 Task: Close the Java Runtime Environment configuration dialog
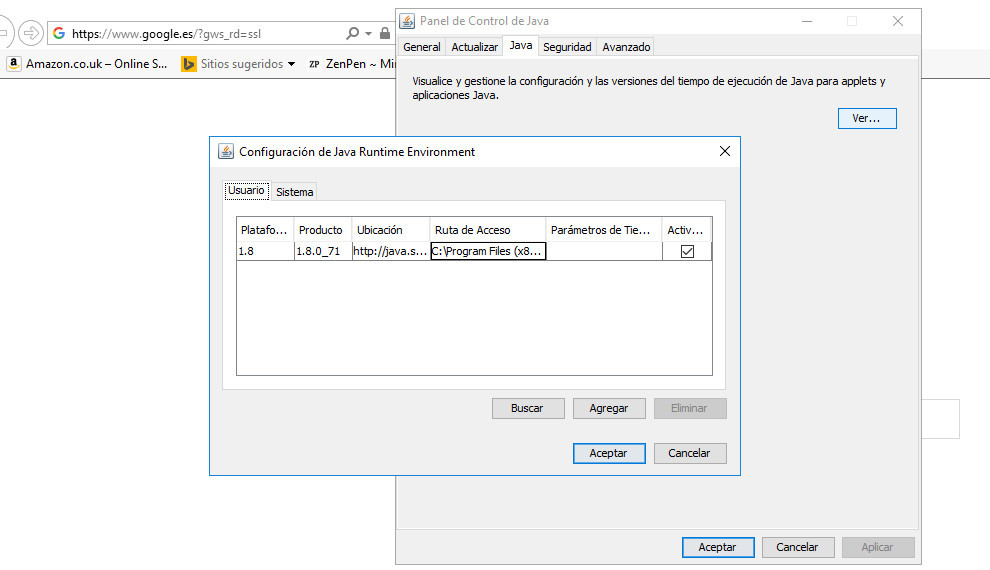pos(725,152)
